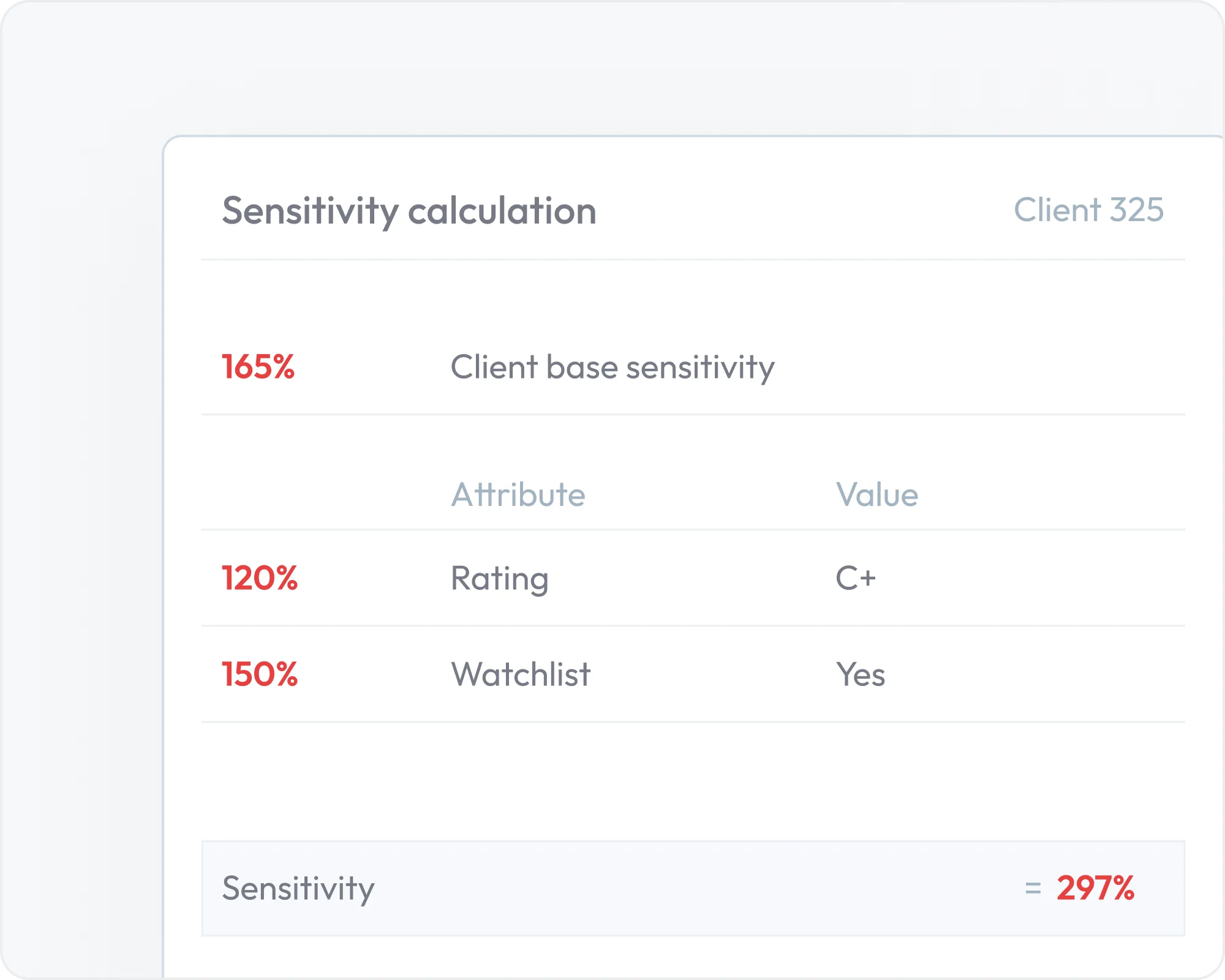This screenshot has width=1225, height=980.
Task: Click the number 325 in Client label
Action: click(1137, 210)
